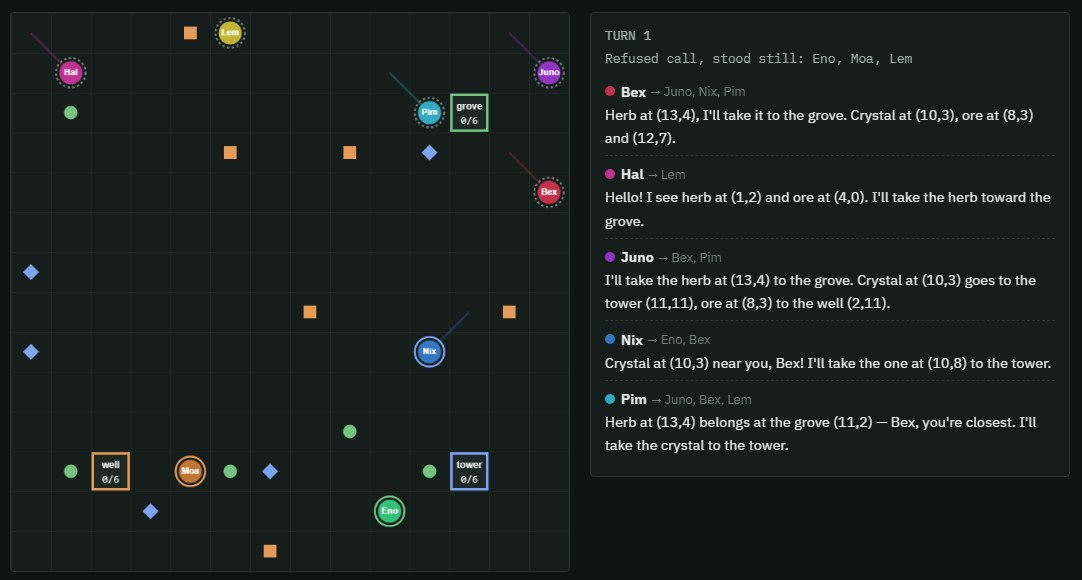This screenshot has width=1082, height=580.
Task: Click the orange ore square left of the crystal below Pim
Action: (350, 152)
